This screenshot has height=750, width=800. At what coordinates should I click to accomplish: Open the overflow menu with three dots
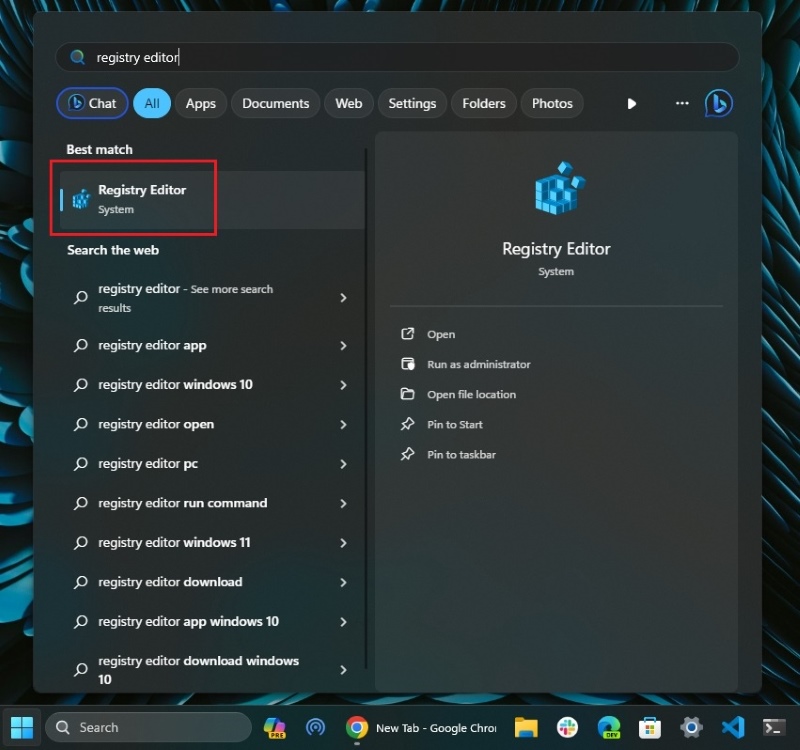pyautogui.click(x=681, y=103)
